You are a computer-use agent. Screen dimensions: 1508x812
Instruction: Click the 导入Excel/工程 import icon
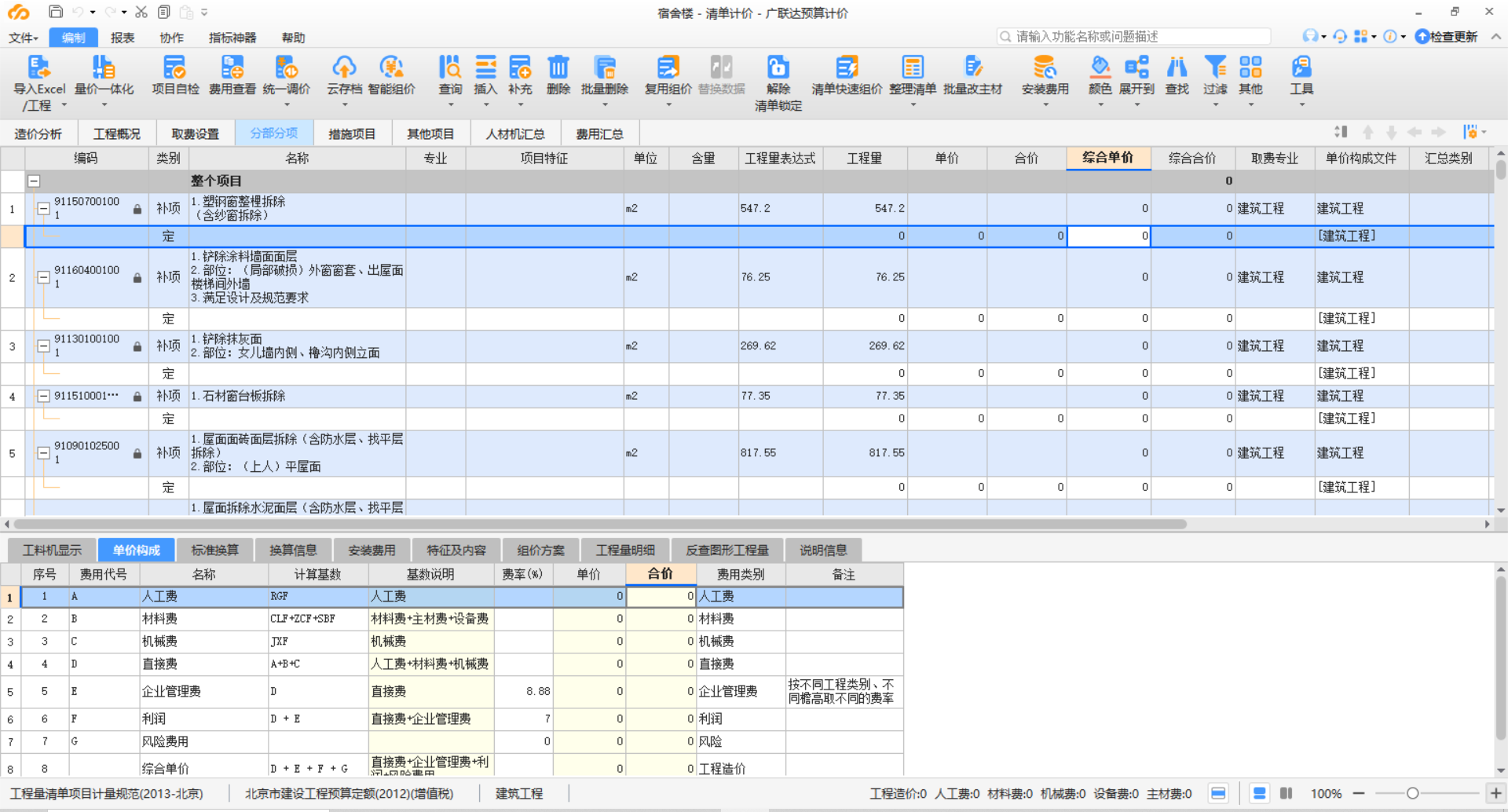39,68
